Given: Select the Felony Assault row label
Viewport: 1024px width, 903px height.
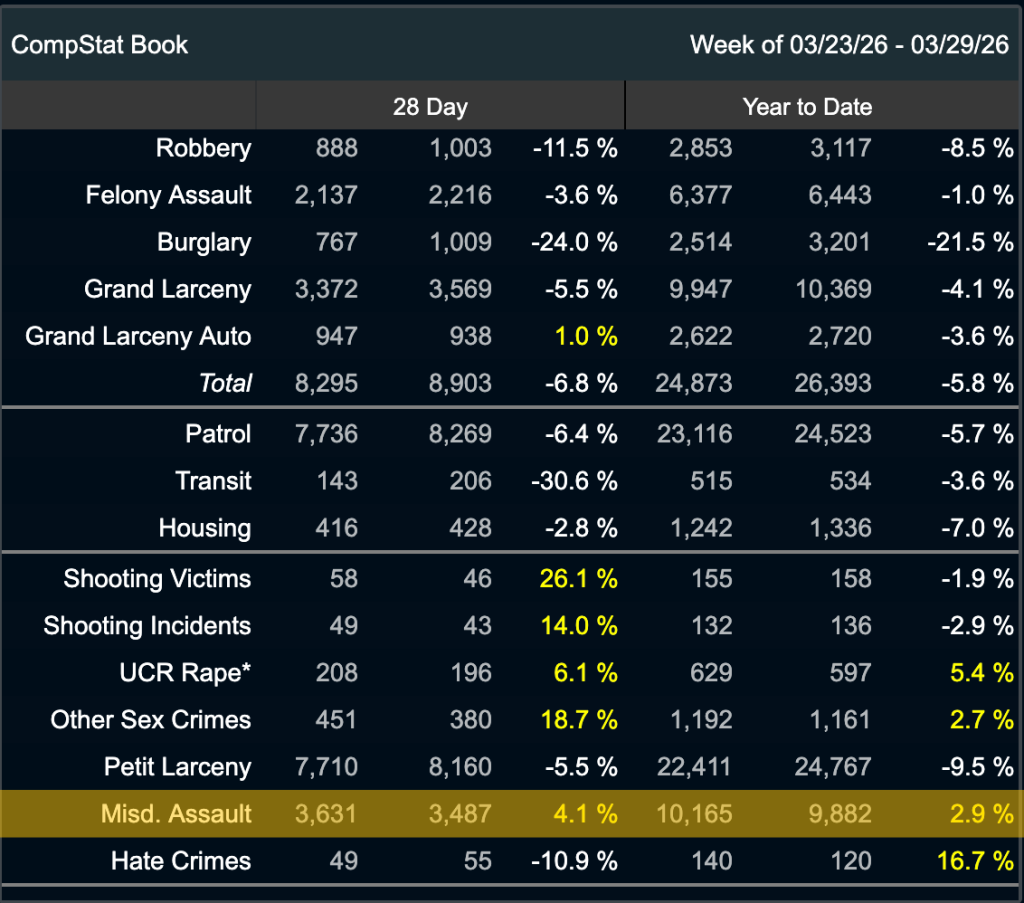Looking at the screenshot, I should 168,195.
